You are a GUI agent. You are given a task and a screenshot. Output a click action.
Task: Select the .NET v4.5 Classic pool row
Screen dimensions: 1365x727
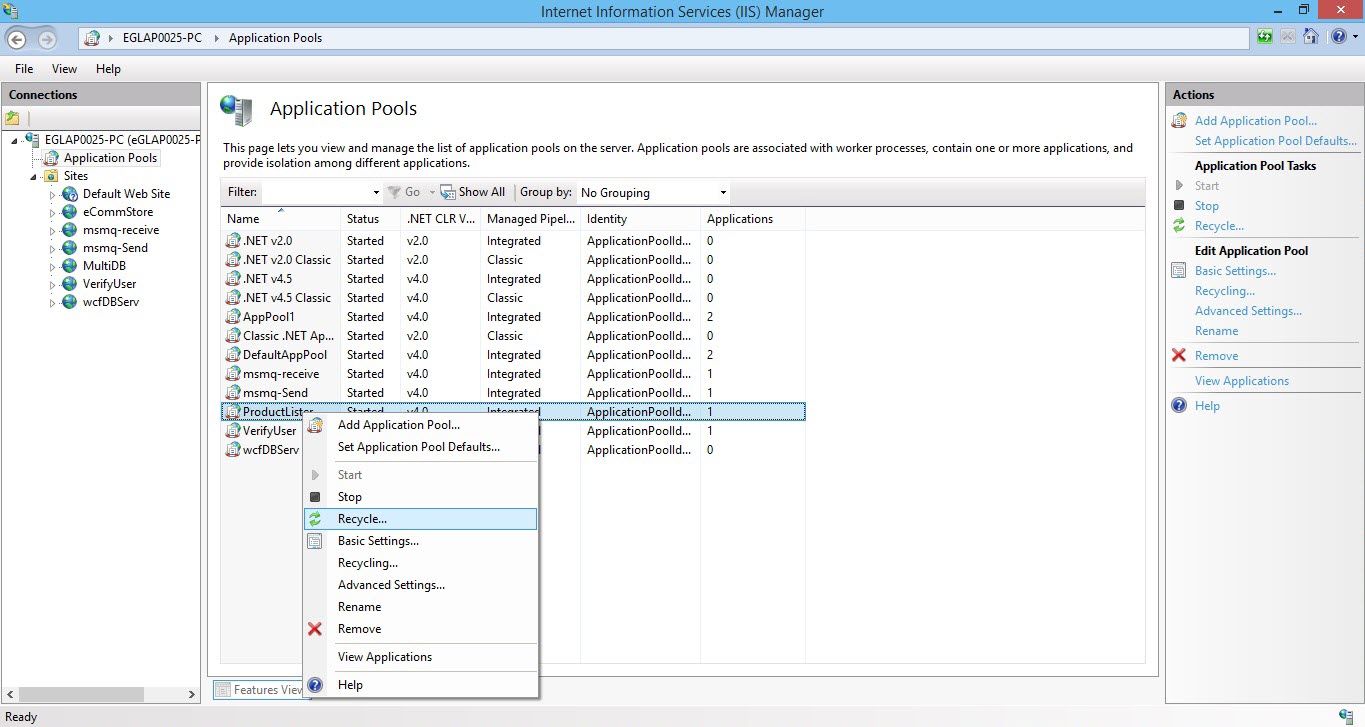click(513, 298)
